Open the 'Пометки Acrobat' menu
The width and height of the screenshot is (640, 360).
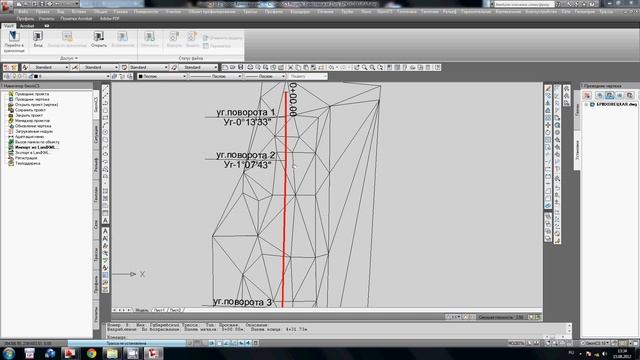pos(76,19)
